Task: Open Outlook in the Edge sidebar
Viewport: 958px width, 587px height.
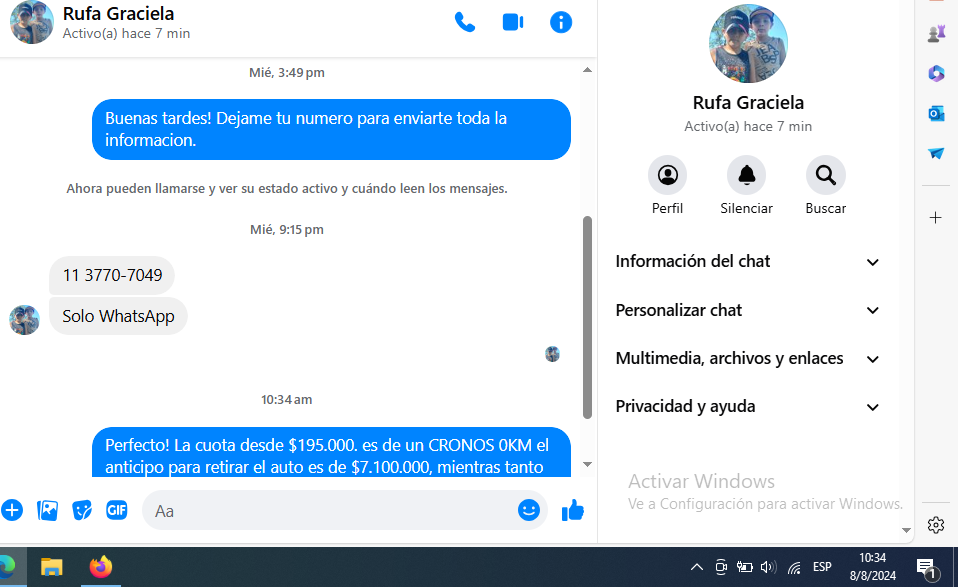Action: [x=936, y=113]
